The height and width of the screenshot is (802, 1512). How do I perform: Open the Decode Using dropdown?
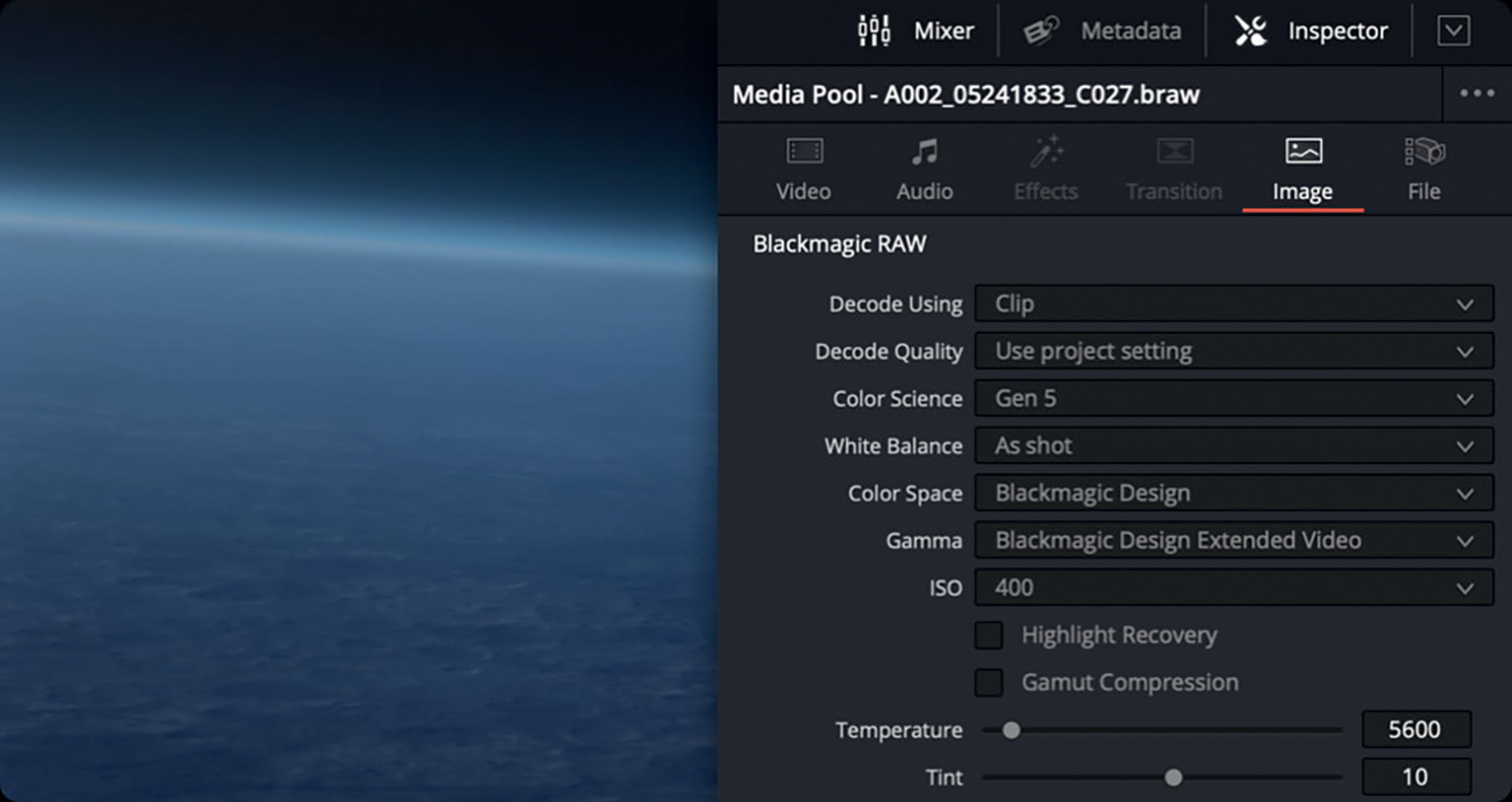[1233, 304]
